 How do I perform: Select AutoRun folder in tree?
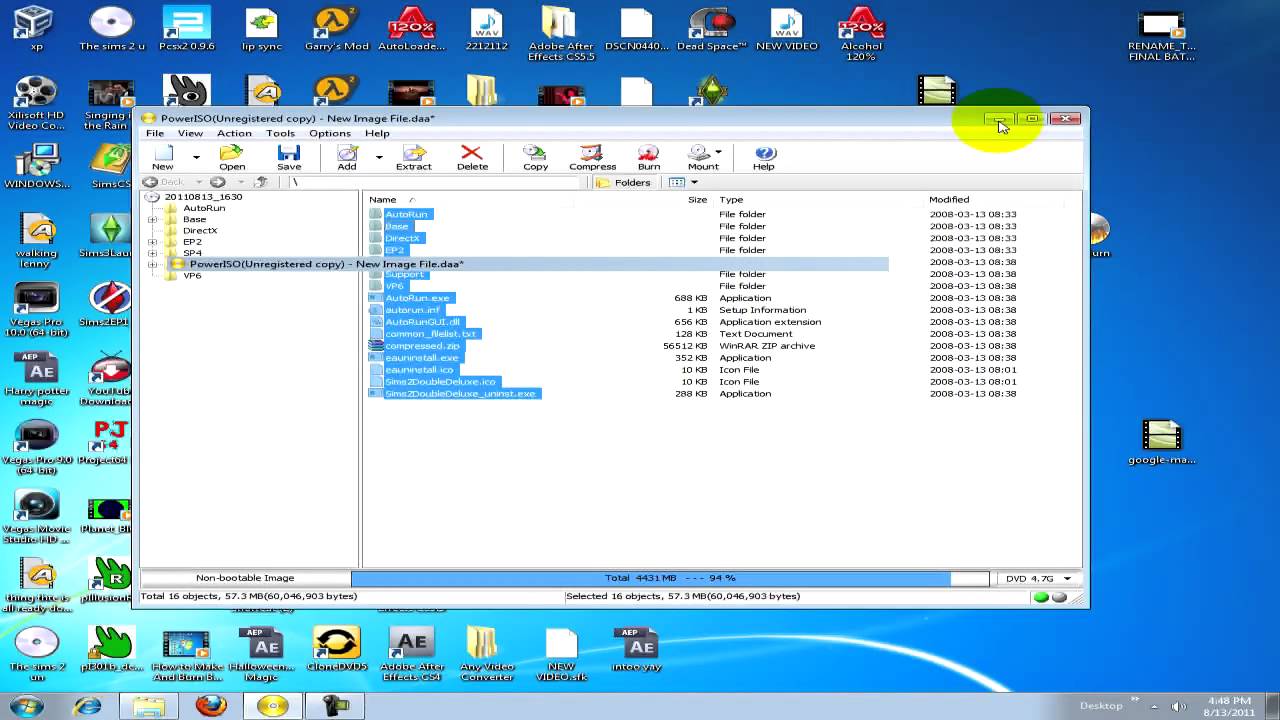coord(204,208)
